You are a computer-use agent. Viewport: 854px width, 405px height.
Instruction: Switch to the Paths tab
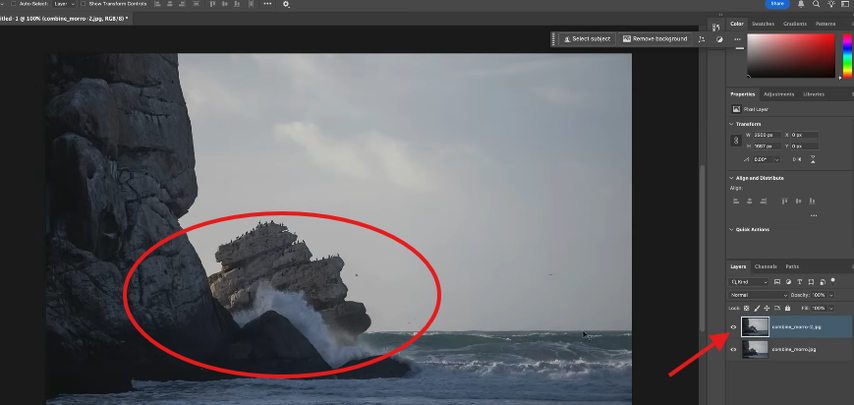pyautogui.click(x=792, y=267)
